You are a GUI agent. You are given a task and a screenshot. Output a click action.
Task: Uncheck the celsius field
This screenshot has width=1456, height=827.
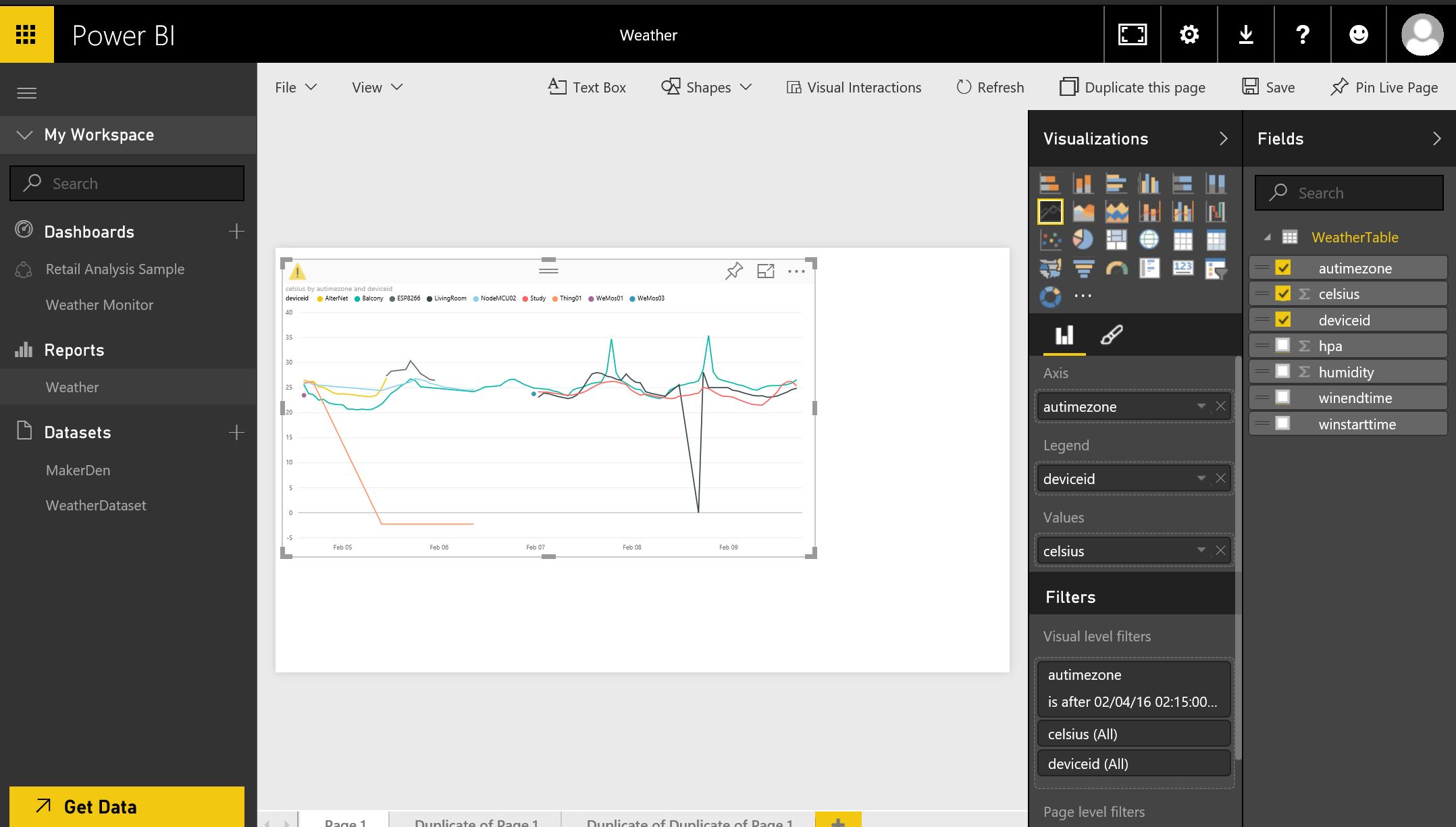tap(1283, 294)
